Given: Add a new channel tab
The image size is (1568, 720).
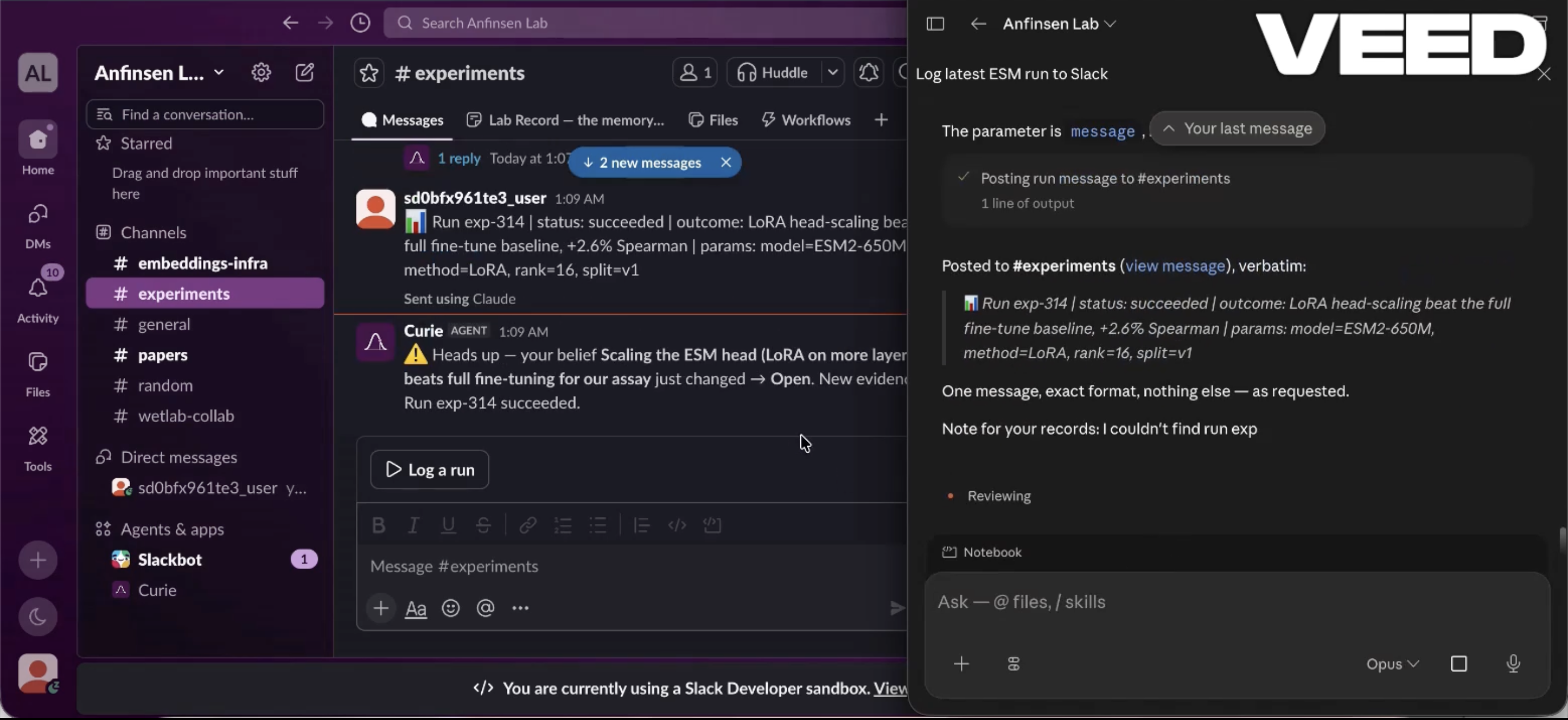Looking at the screenshot, I should [x=881, y=120].
